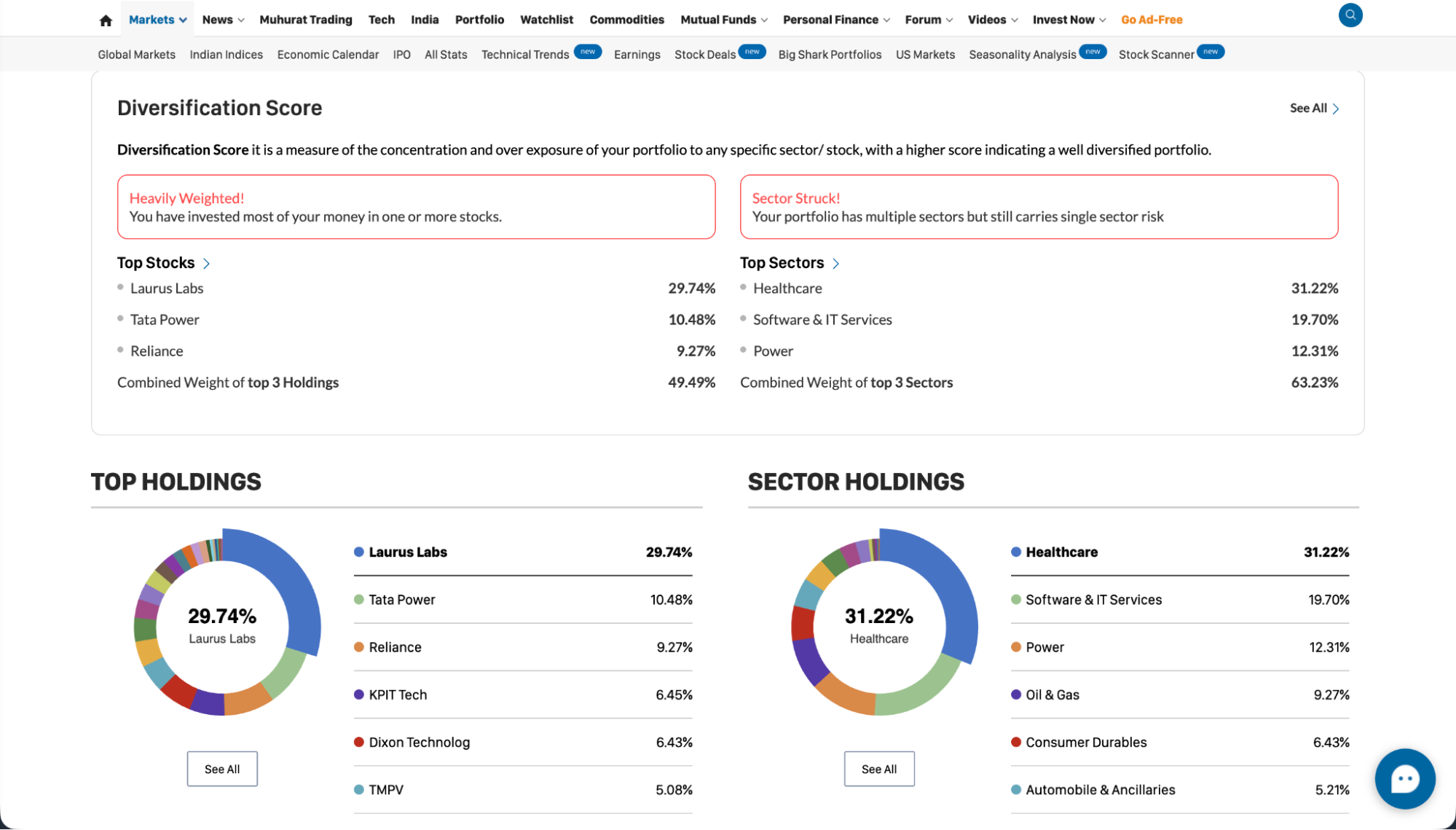Expand the Markets dropdown menu
Screen dimensions: 1456x830
click(157, 20)
